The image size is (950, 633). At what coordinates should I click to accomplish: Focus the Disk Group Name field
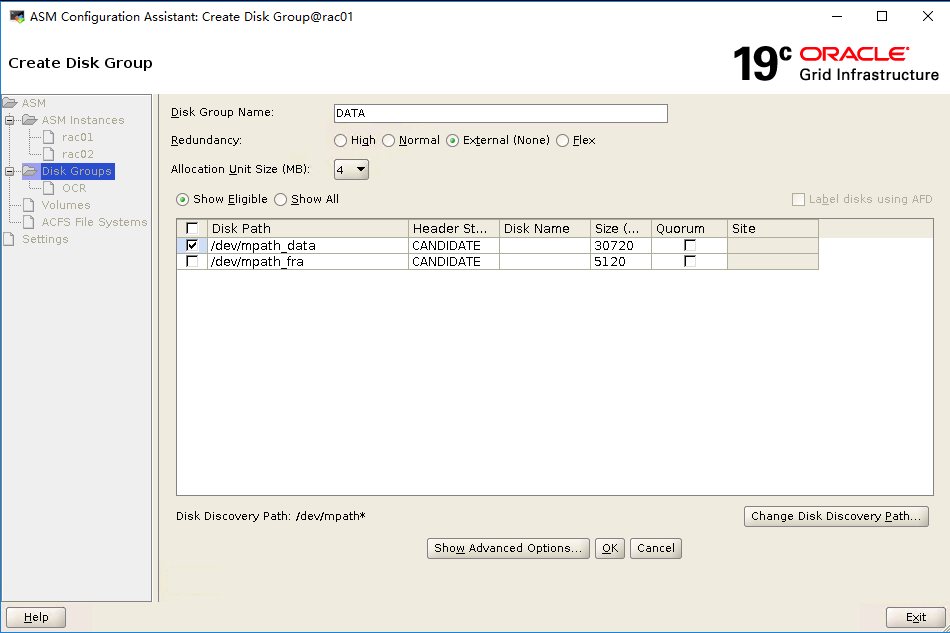point(500,113)
